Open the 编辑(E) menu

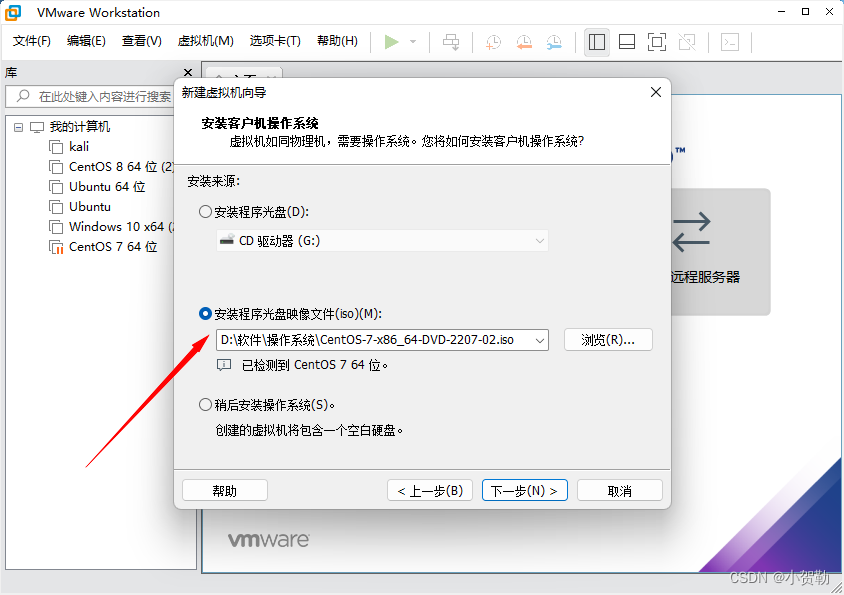(86, 41)
